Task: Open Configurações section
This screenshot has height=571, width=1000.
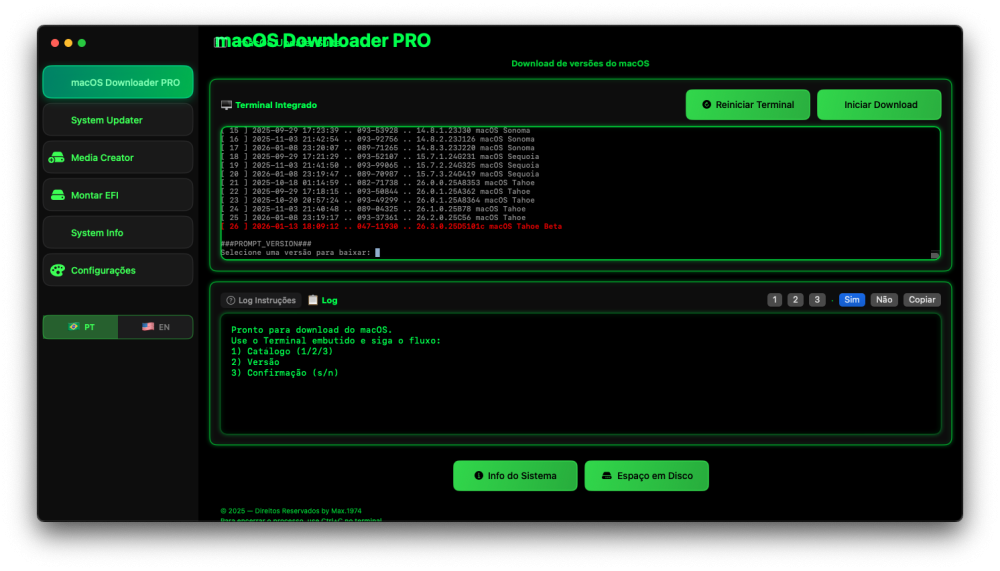Action: (118, 271)
